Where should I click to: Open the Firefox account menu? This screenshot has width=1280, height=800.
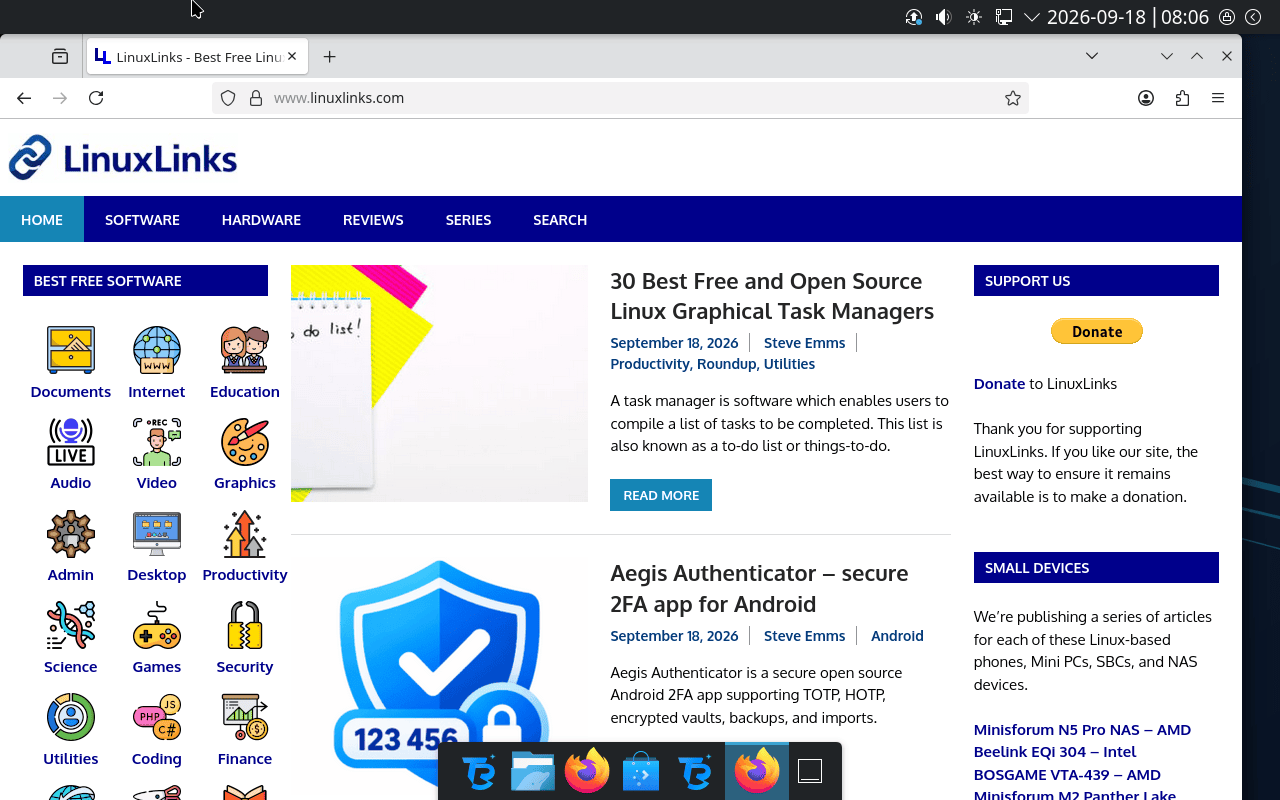[x=1146, y=98]
